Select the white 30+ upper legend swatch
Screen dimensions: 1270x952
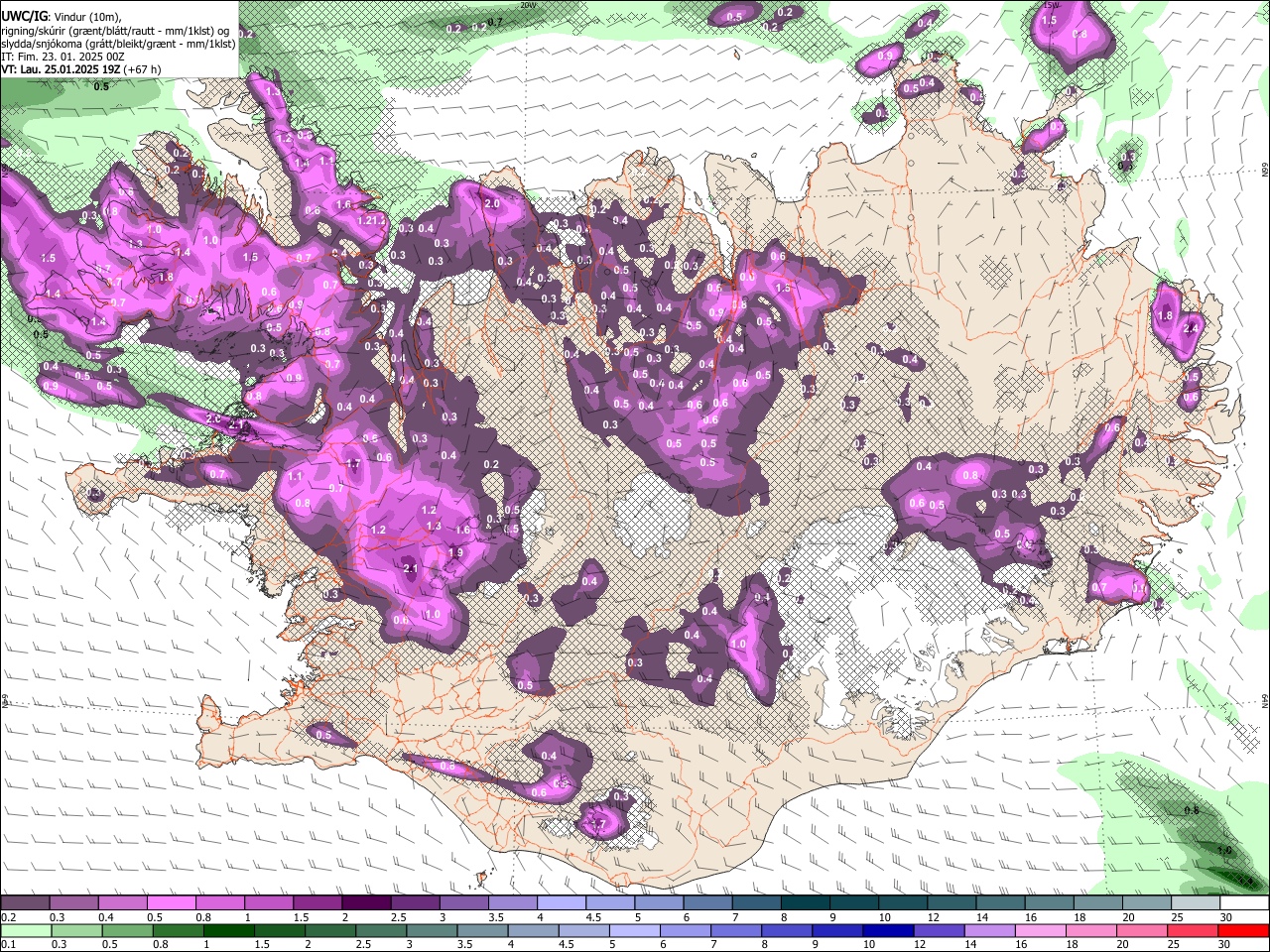coord(1245,903)
